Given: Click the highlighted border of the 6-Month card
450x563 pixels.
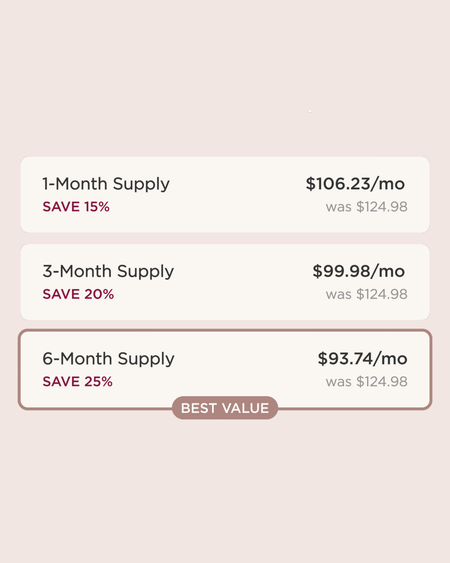Looking at the screenshot, I should (225, 330).
